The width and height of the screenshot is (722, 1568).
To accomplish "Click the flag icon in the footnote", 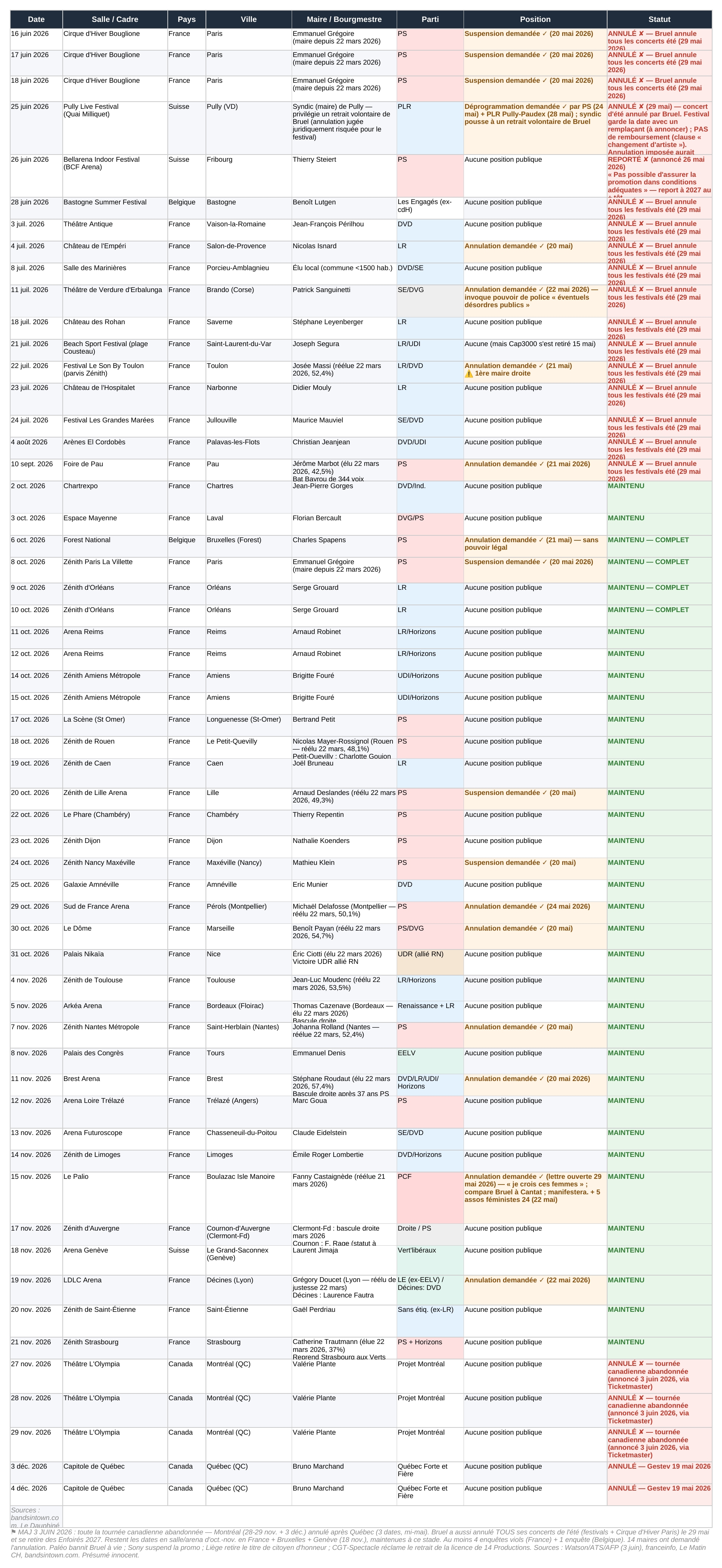I will 14,1532.
